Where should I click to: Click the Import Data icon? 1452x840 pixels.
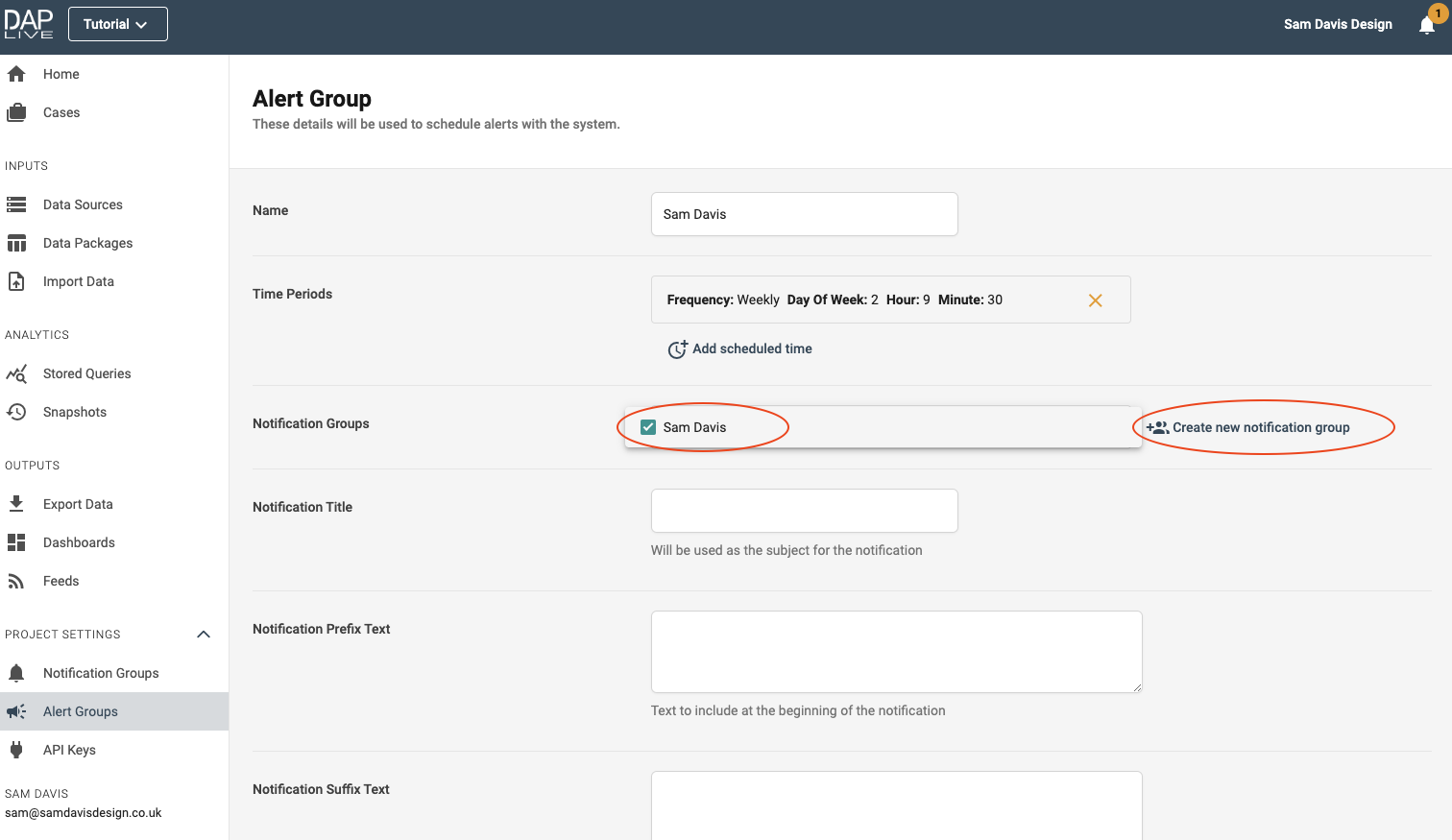16,281
